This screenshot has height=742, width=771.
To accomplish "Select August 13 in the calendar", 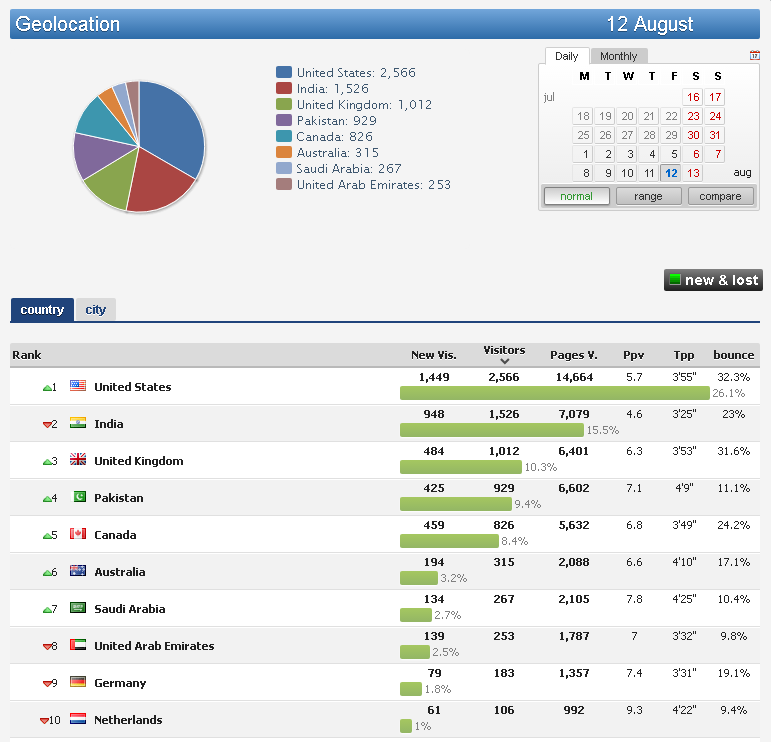I will click(693, 173).
